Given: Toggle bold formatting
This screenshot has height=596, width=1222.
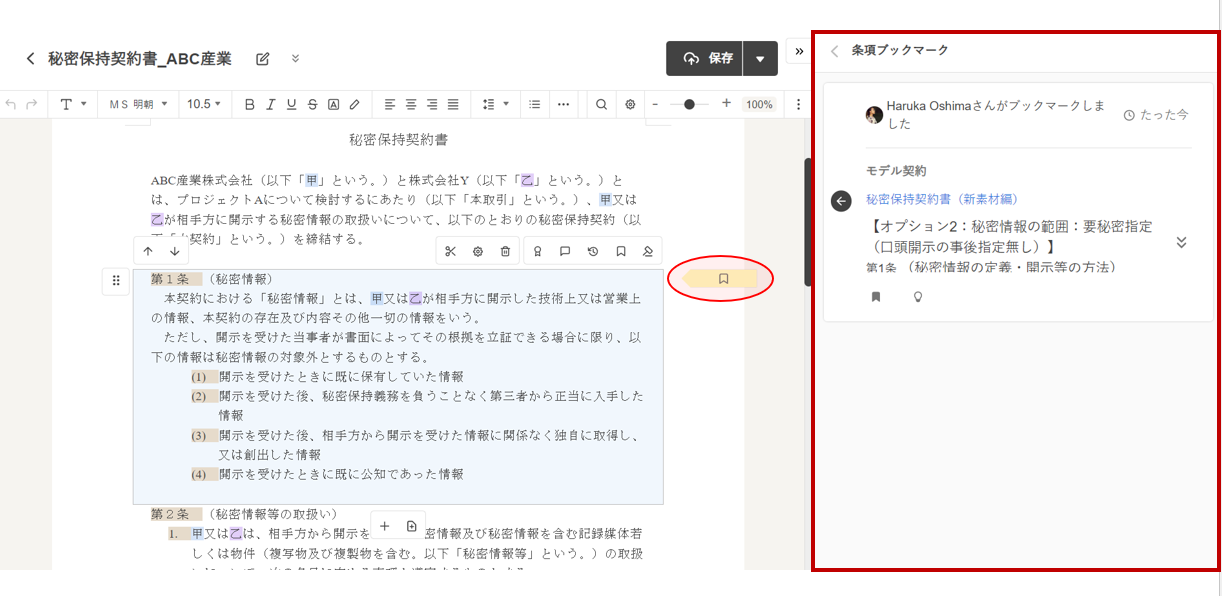Looking at the screenshot, I should [x=249, y=104].
